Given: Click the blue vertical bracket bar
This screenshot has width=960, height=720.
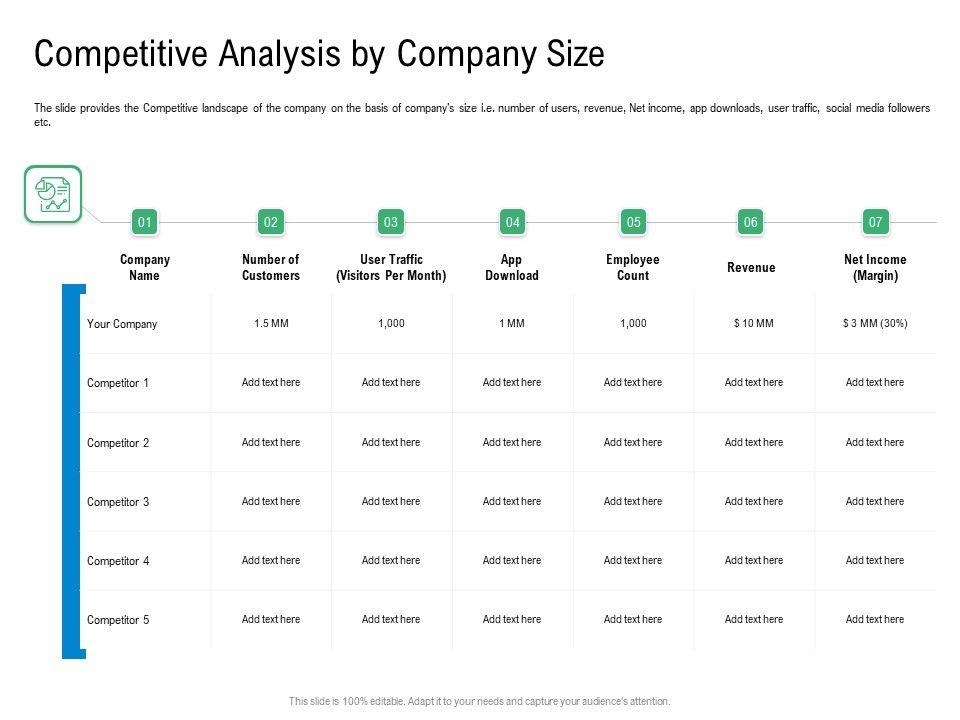Looking at the screenshot, I should (x=68, y=471).
